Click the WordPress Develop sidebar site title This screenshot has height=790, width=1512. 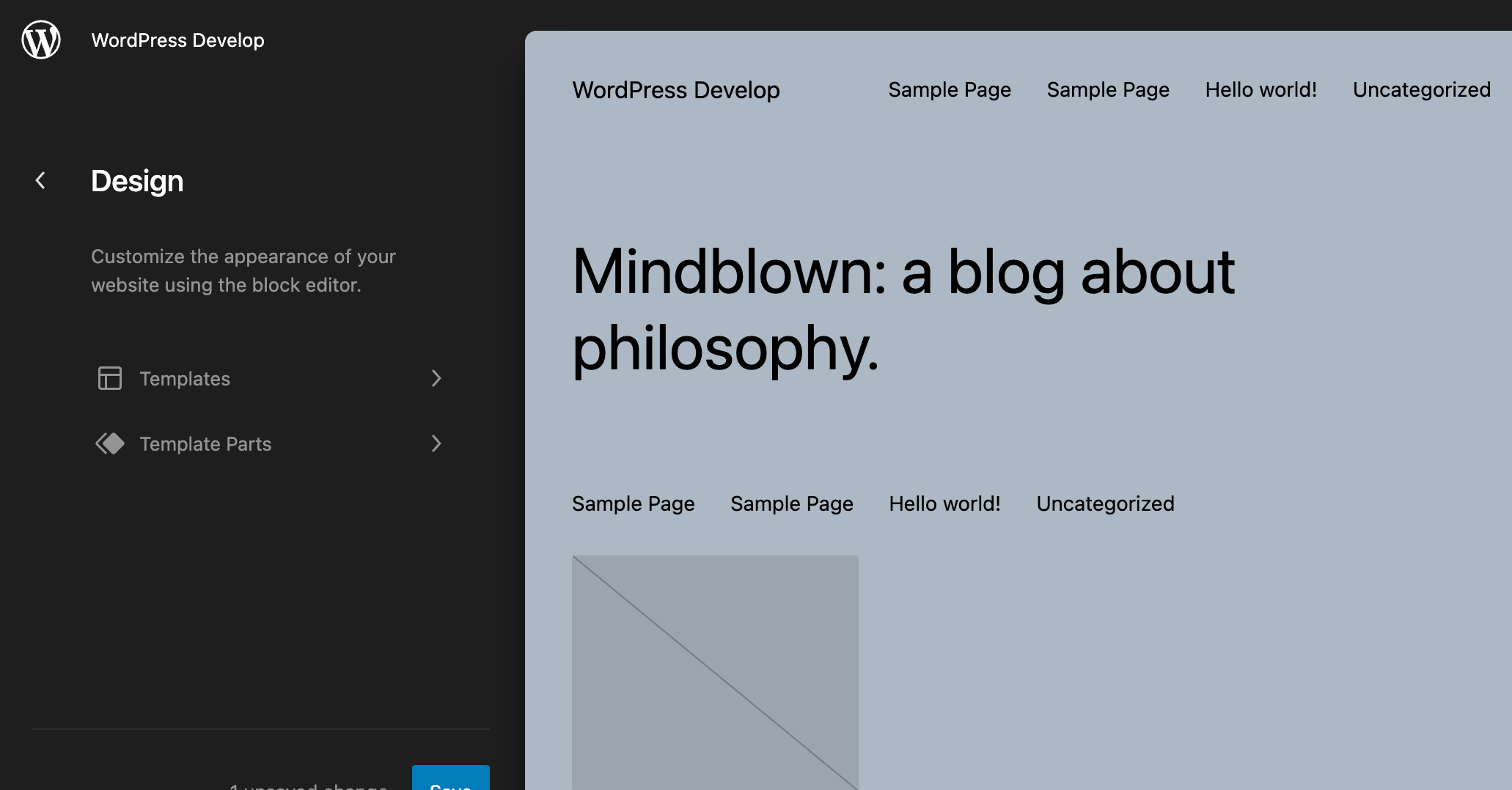point(177,40)
